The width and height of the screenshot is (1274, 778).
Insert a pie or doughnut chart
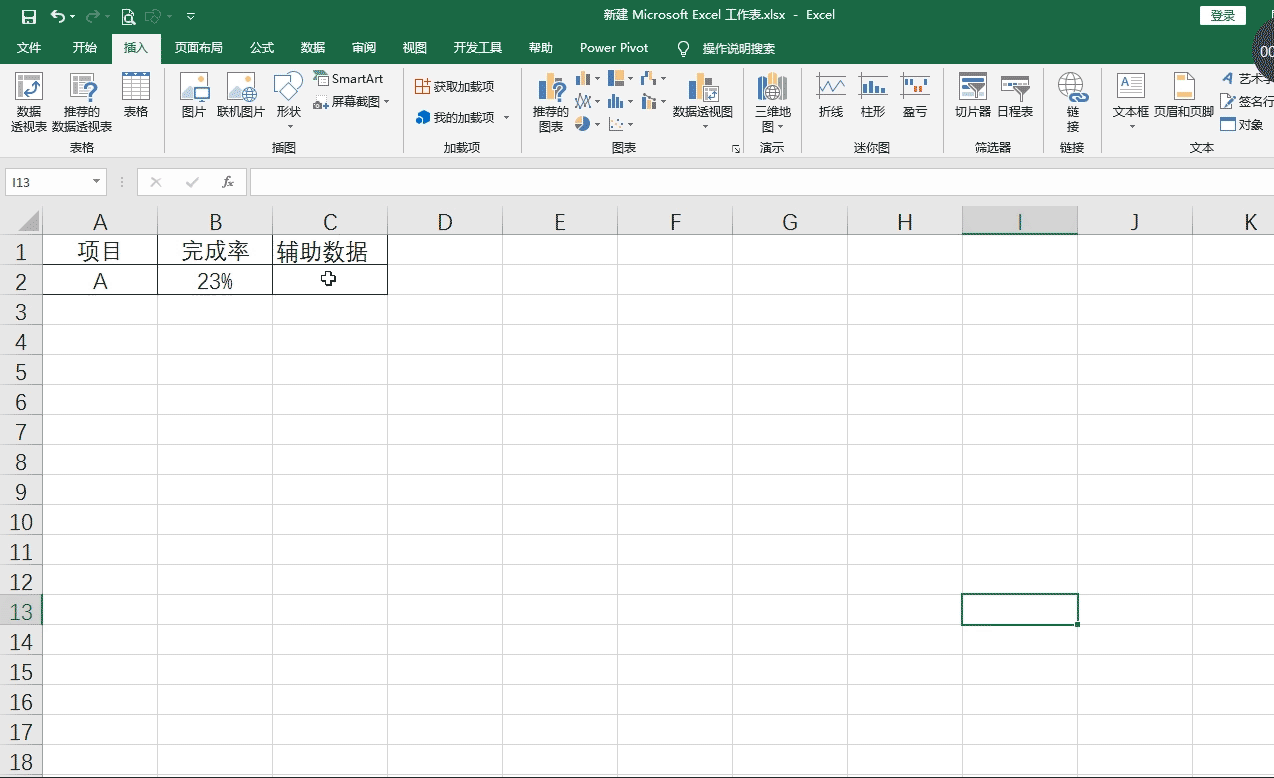tap(583, 124)
